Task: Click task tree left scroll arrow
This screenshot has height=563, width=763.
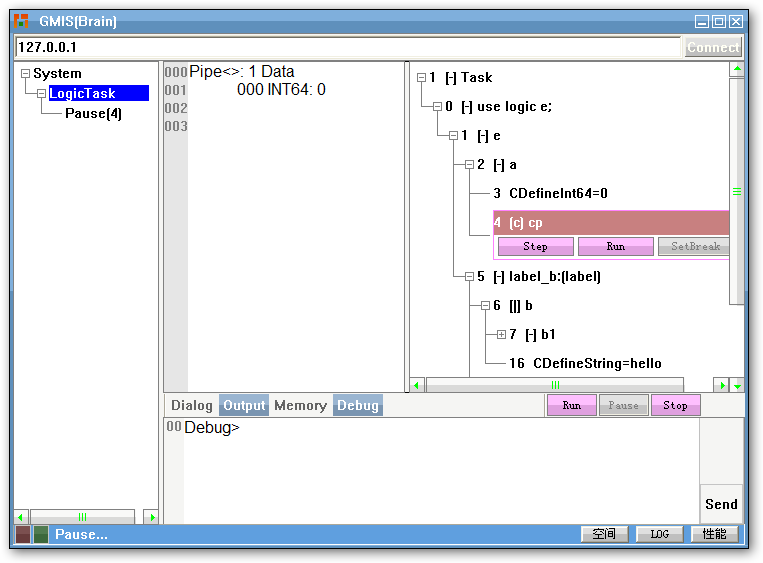Action: 417,385
